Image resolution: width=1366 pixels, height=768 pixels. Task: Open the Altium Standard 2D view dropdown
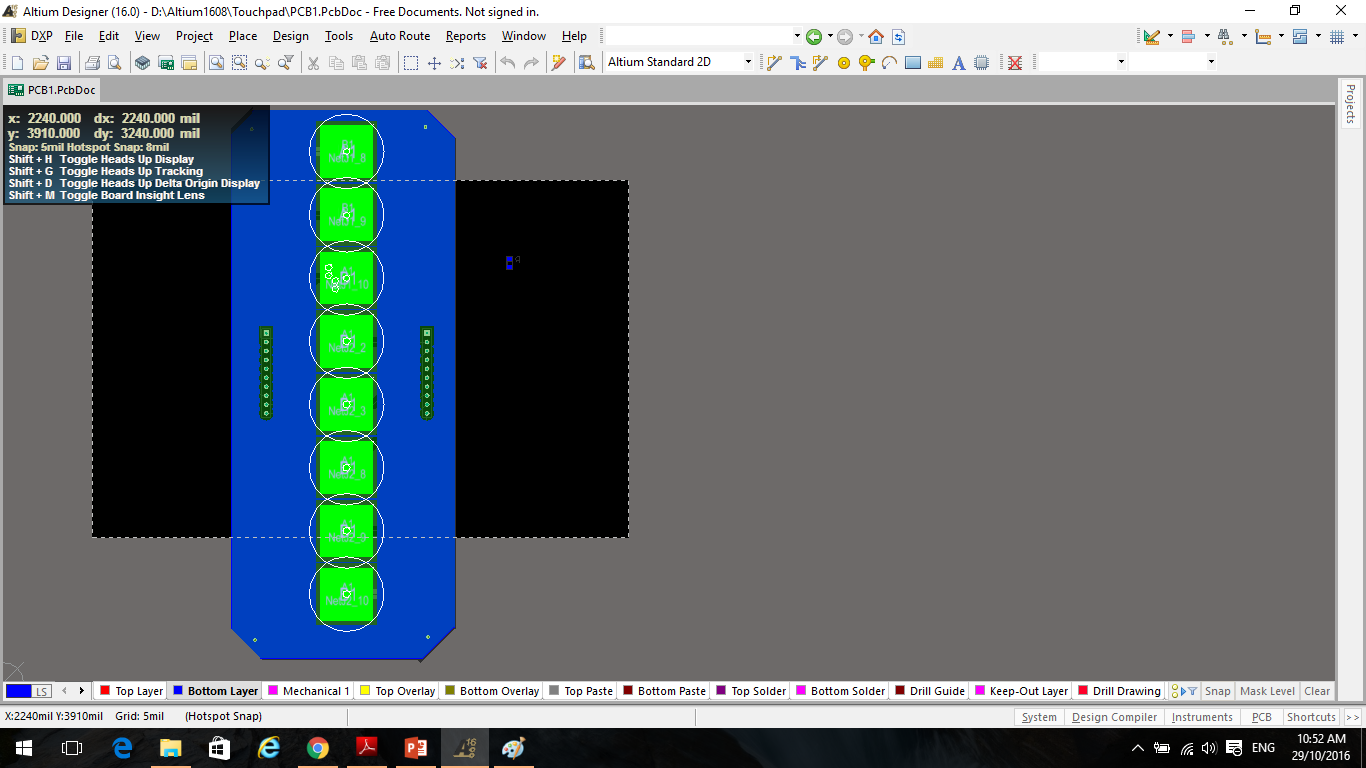pyautogui.click(x=747, y=62)
